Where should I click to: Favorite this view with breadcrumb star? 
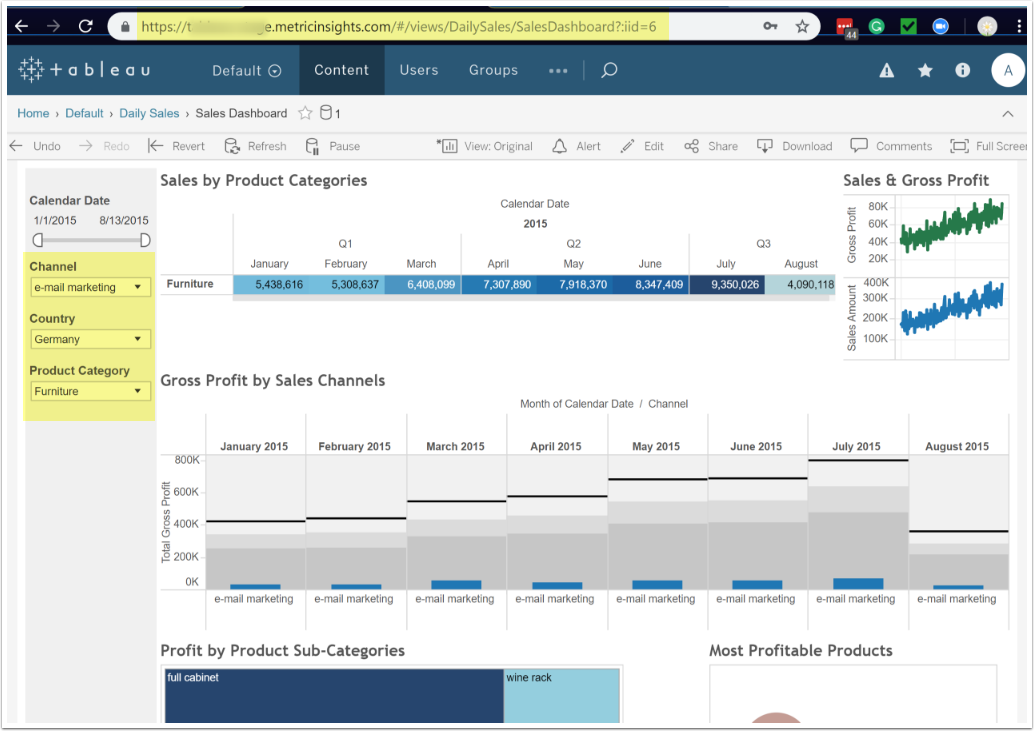[x=306, y=113]
